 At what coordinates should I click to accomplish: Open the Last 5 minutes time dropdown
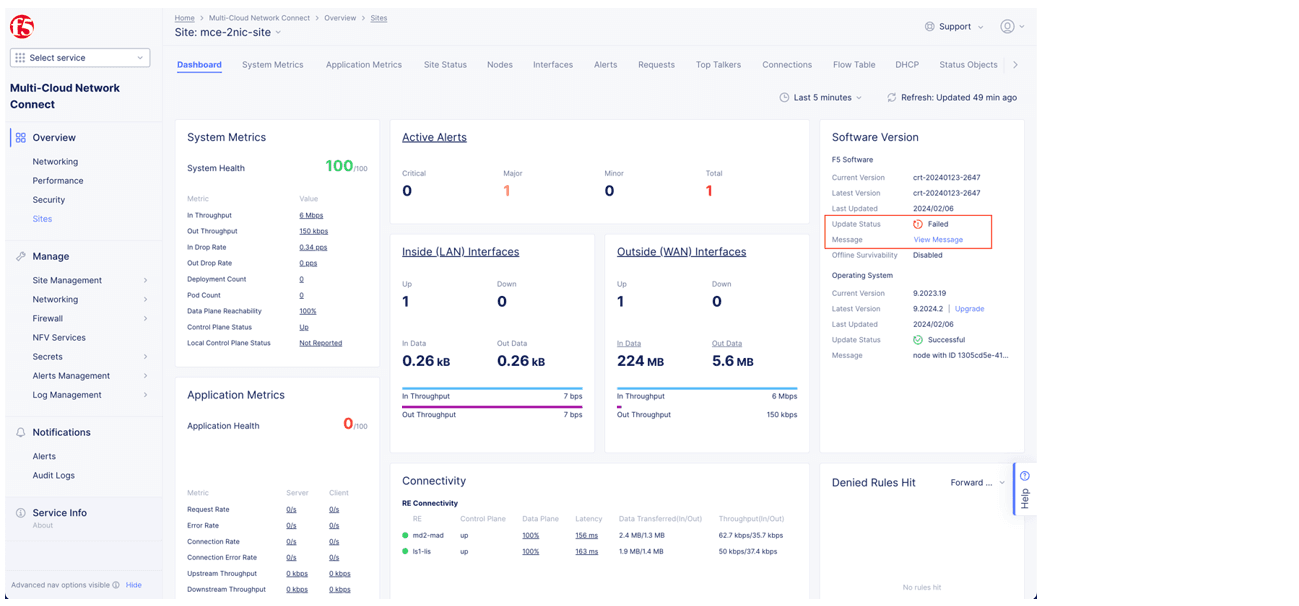[820, 98]
